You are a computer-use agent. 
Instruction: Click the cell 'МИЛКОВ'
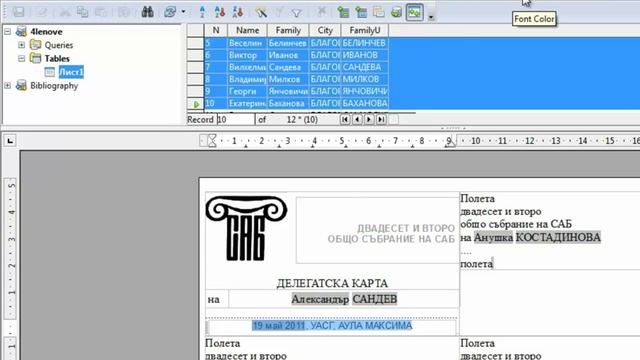coord(364,79)
